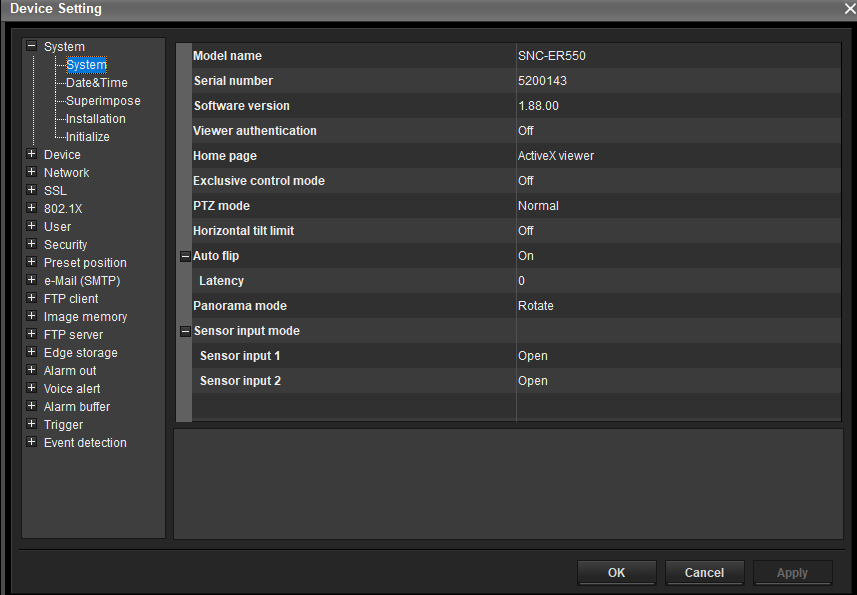857x595 pixels.
Task: Collapse the System tree node
Action: [31, 46]
